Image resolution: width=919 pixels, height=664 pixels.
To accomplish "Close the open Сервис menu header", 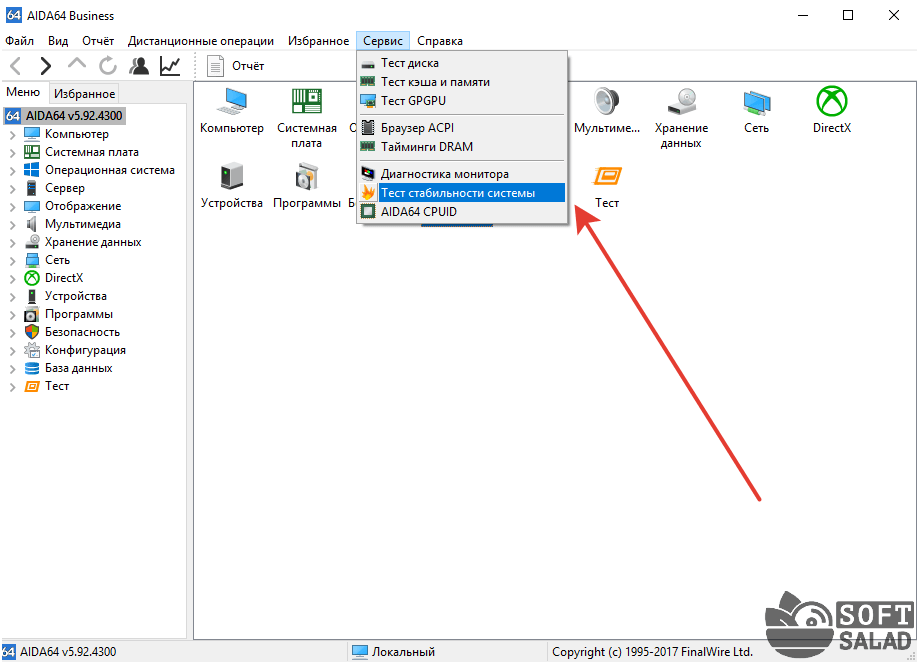I will coord(383,41).
